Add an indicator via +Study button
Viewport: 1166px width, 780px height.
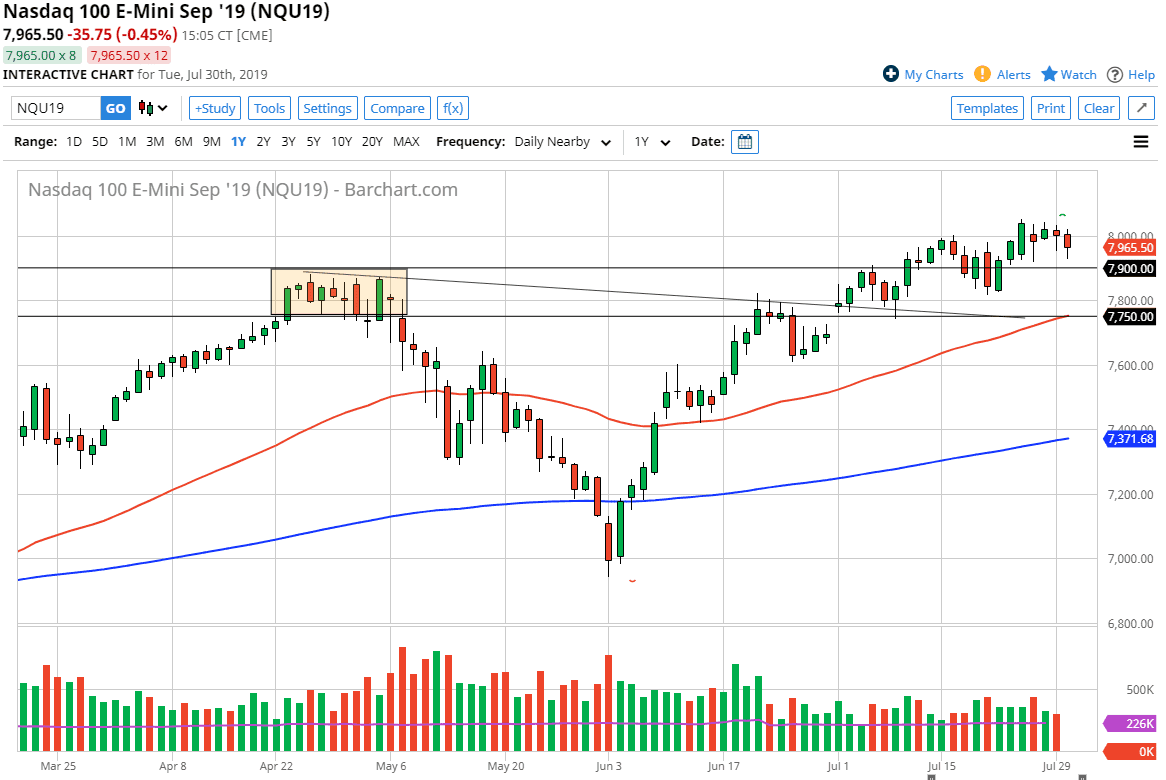215,108
